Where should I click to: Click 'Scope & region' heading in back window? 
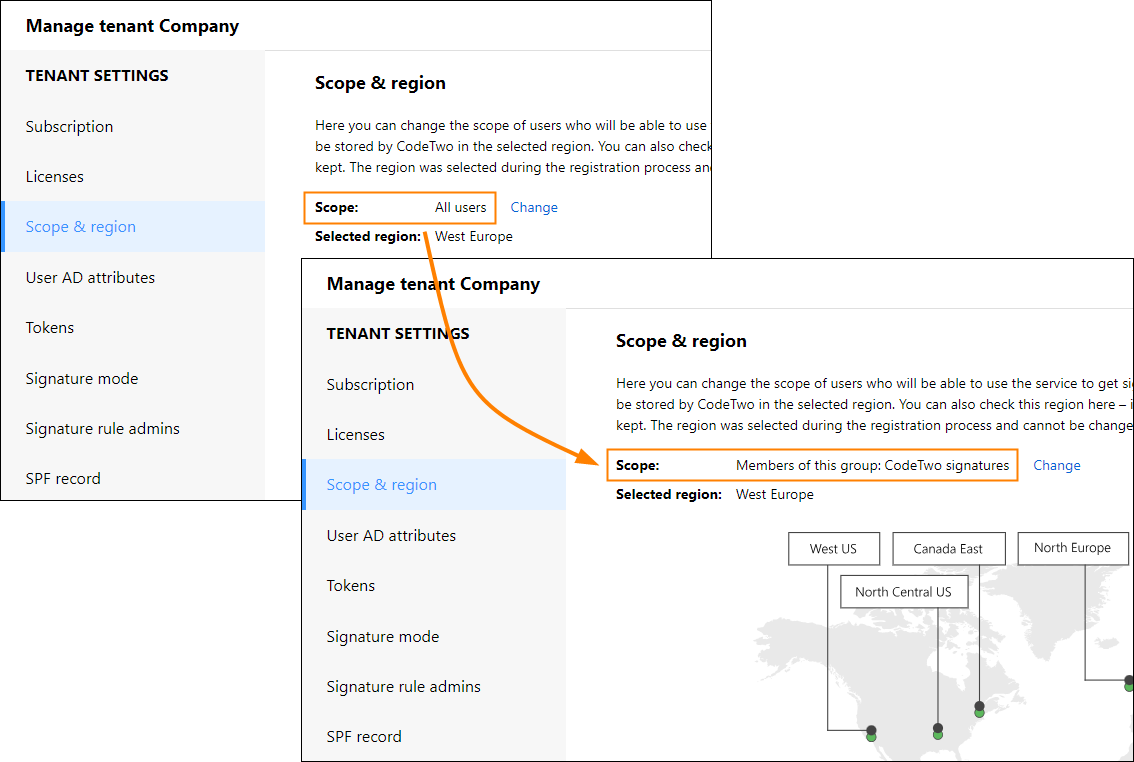(x=380, y=83)
